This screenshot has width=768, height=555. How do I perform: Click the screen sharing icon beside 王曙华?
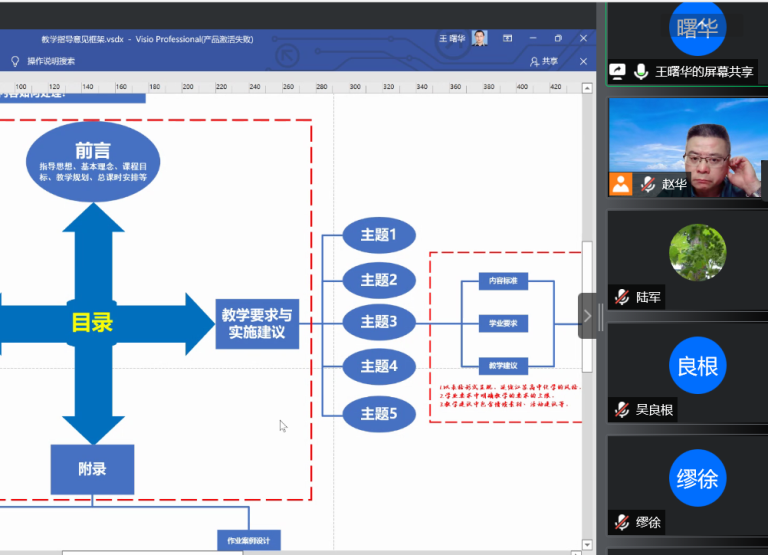618,71
